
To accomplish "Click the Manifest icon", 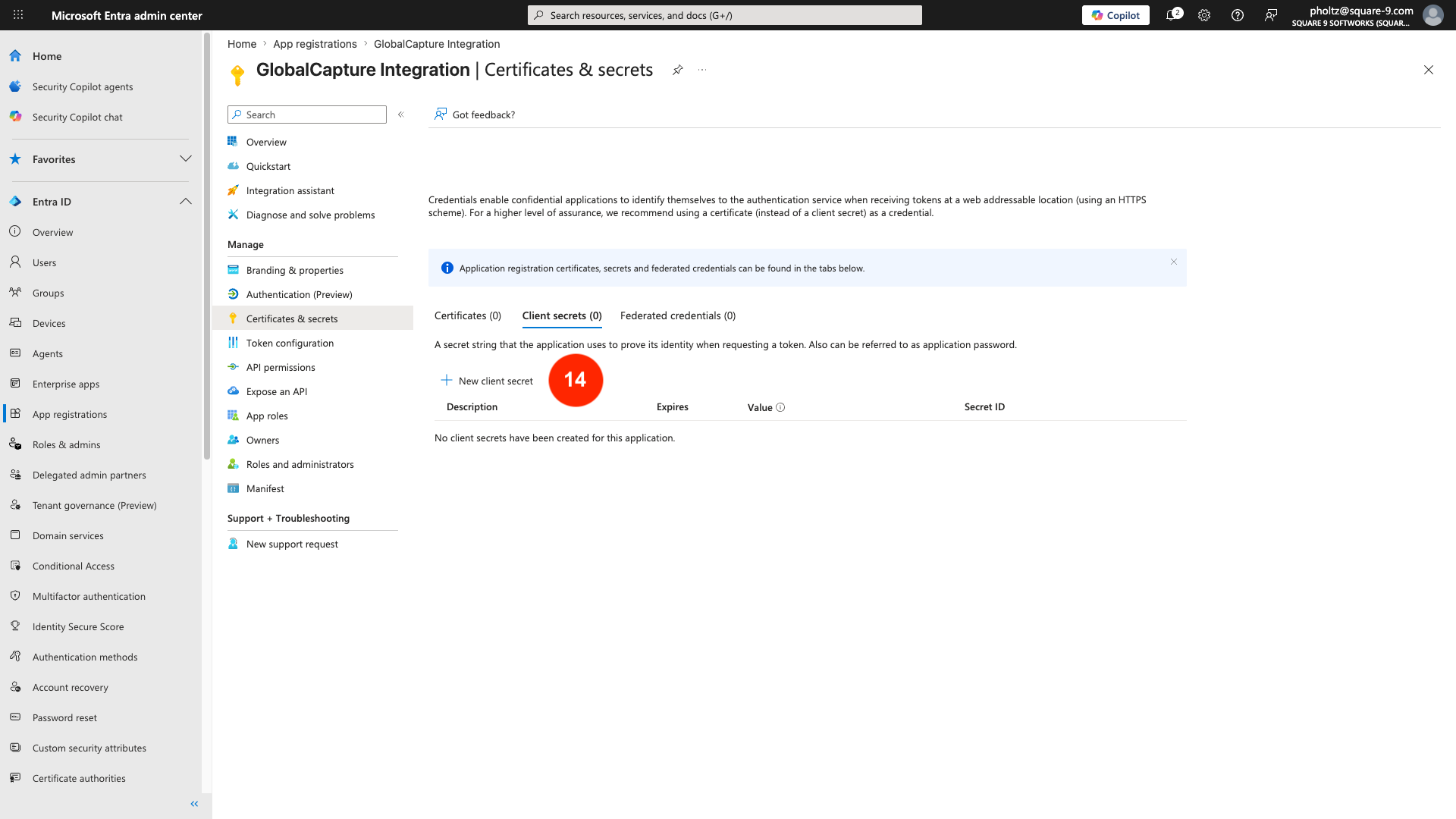I will 234,488.
